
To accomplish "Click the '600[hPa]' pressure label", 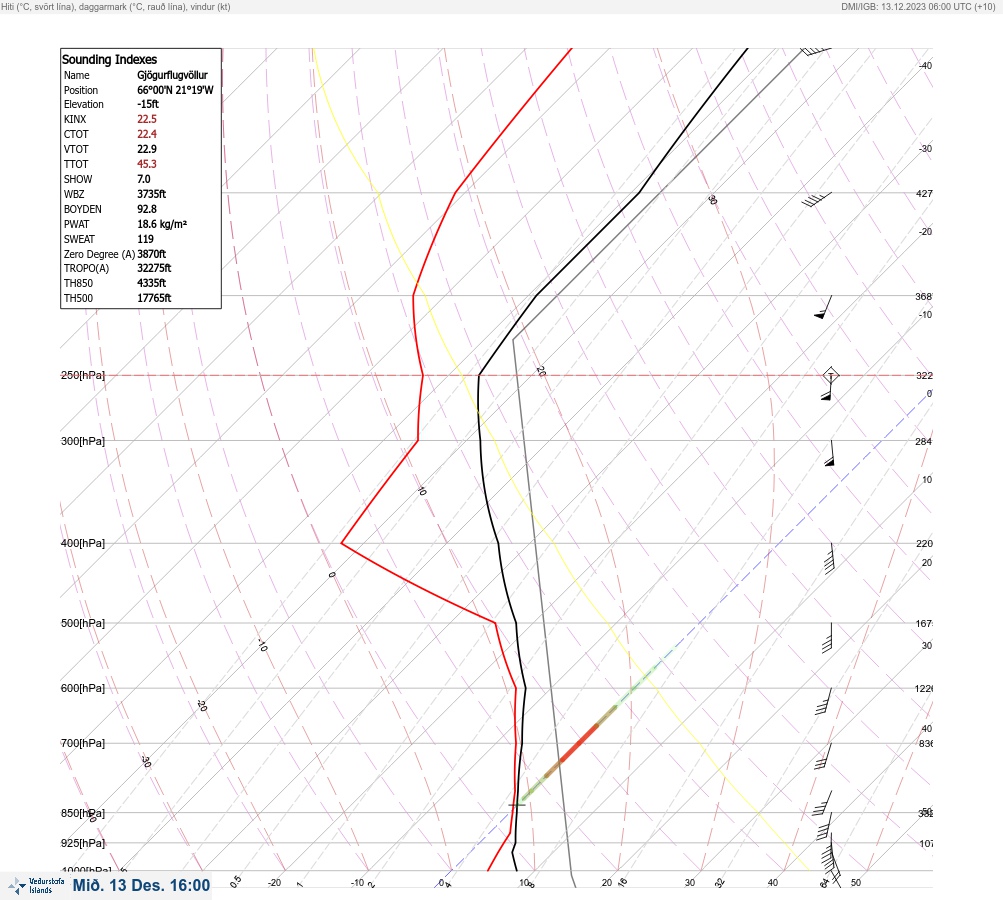I will pos(83,688).
